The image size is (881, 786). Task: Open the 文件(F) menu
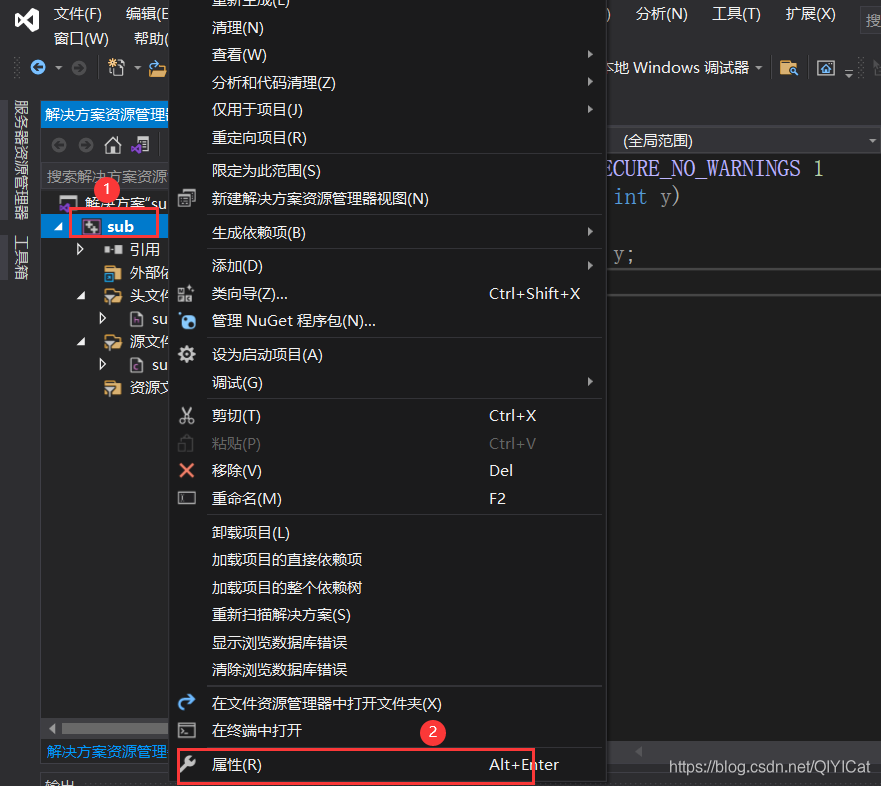(x=78, y=14)
